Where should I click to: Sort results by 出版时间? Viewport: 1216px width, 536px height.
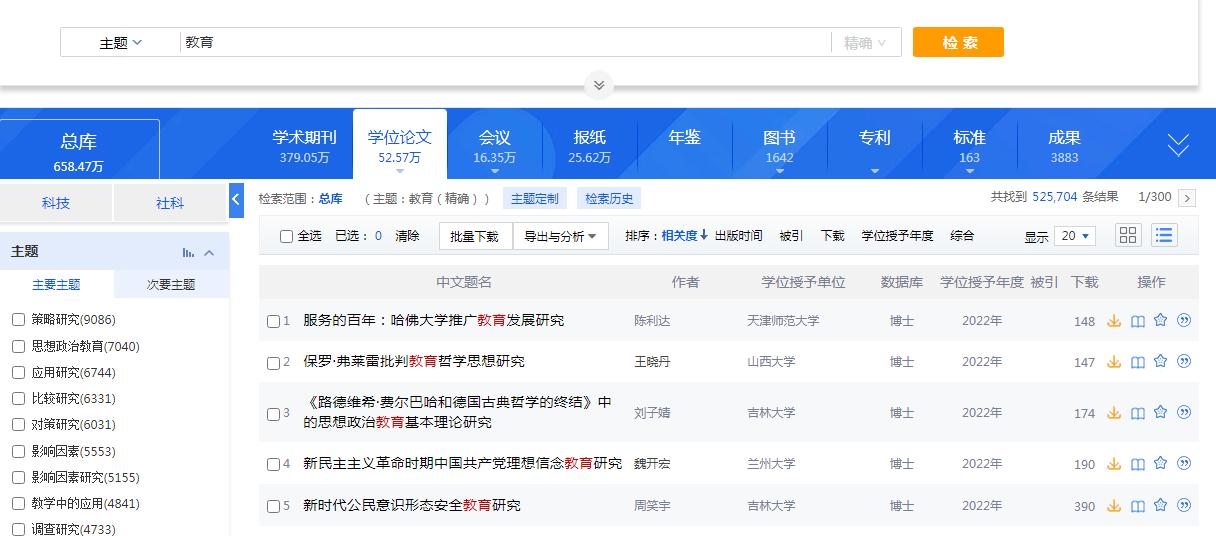[738, 236]
